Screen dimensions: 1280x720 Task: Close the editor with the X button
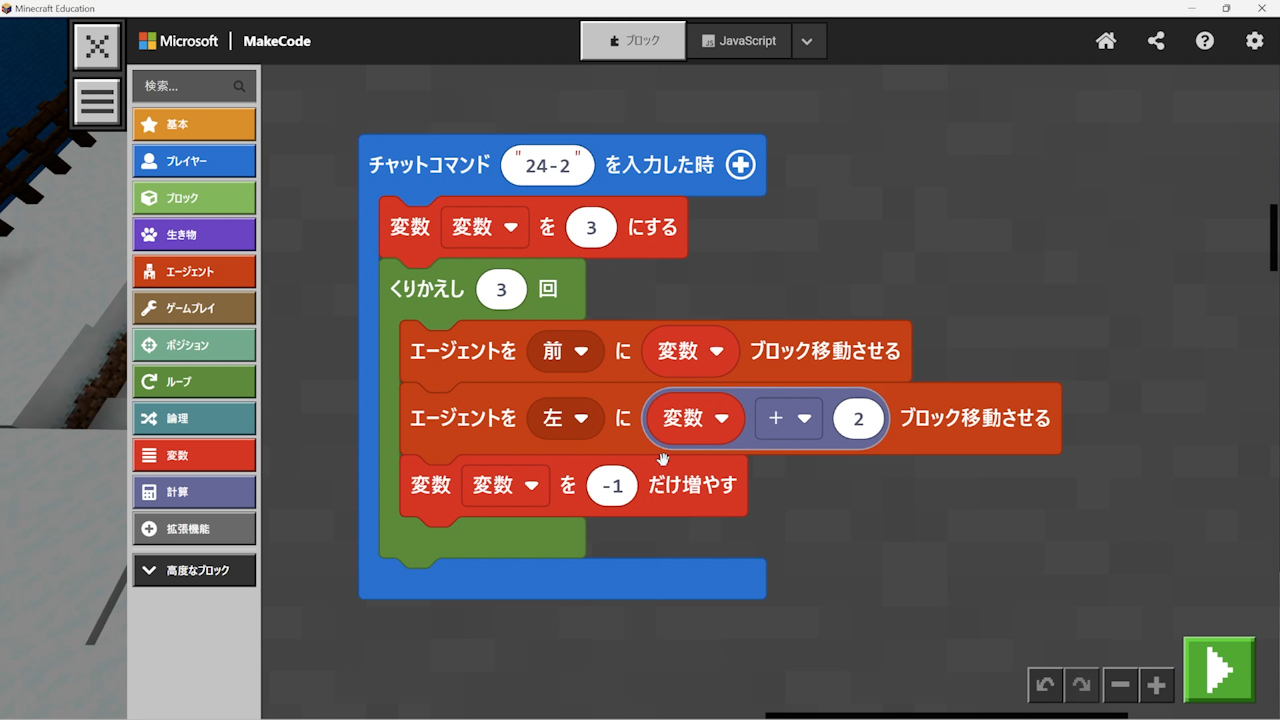(97, 46)
